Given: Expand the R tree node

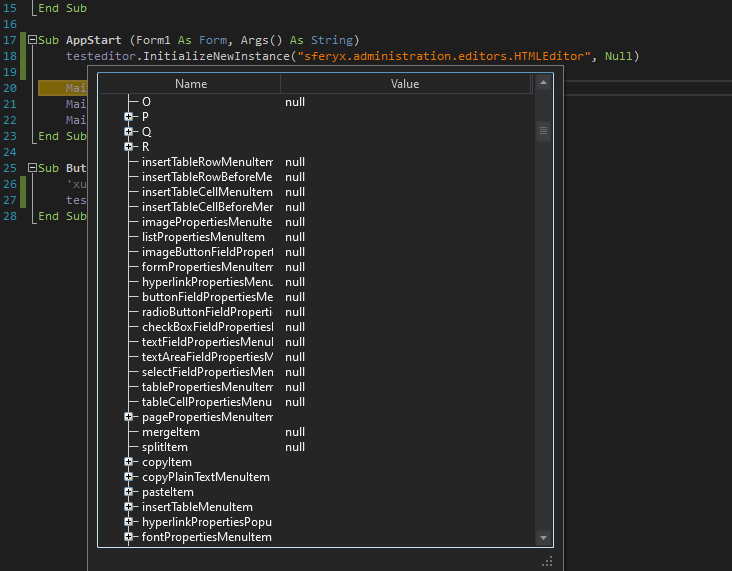Looking at the screenshot, I should tap(128, 147).
